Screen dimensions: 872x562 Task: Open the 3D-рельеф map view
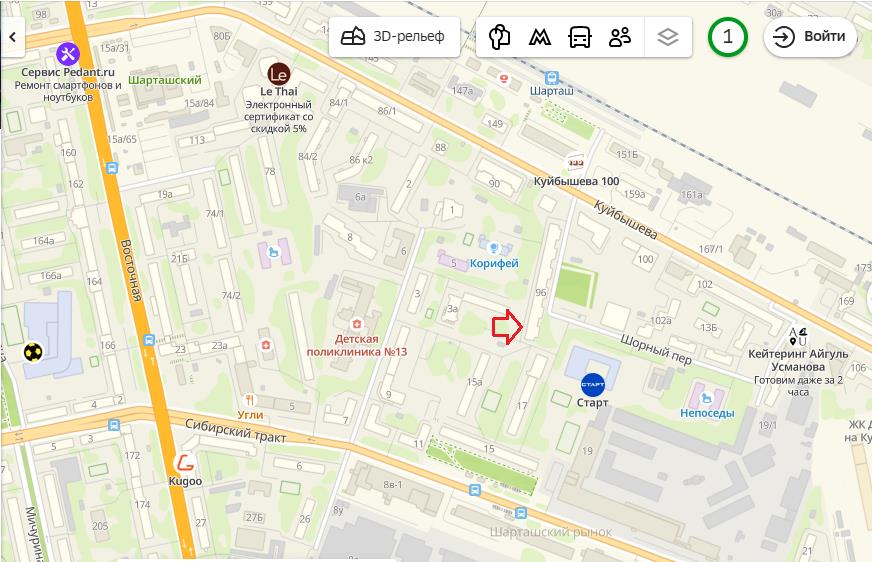point(394,37)
